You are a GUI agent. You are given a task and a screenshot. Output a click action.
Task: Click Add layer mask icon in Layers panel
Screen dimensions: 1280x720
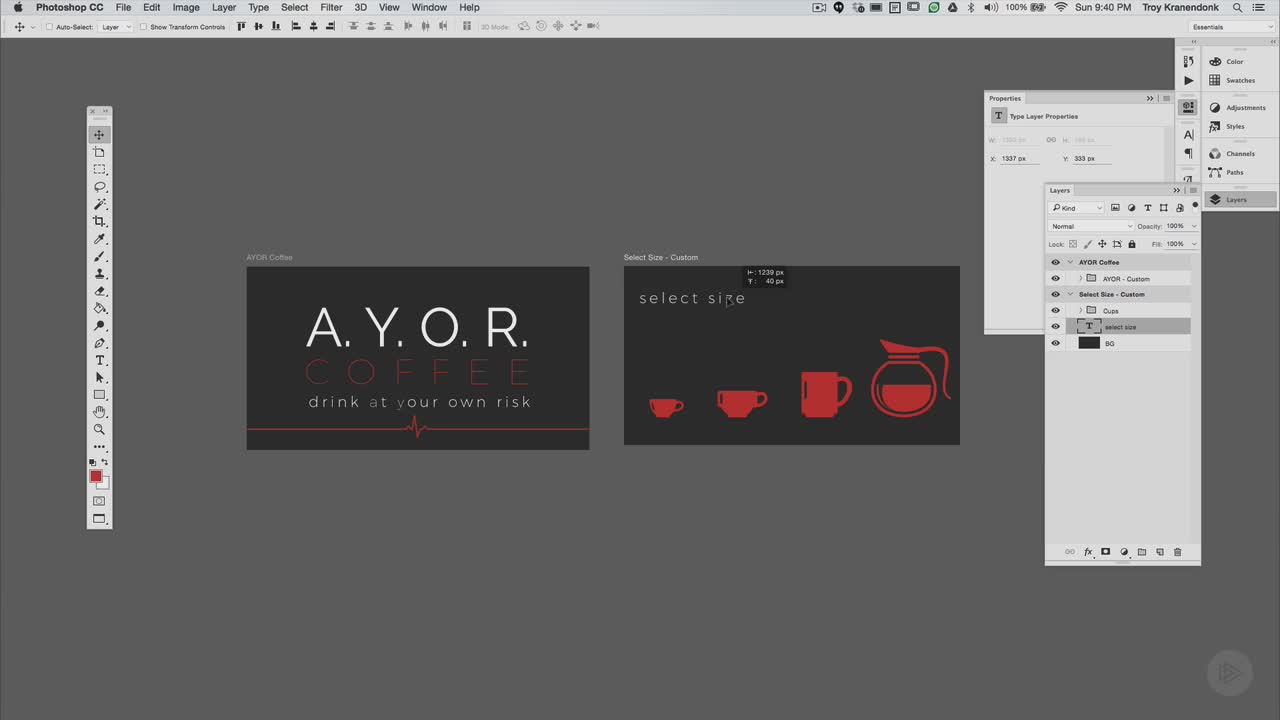[x=1105, y=552]
